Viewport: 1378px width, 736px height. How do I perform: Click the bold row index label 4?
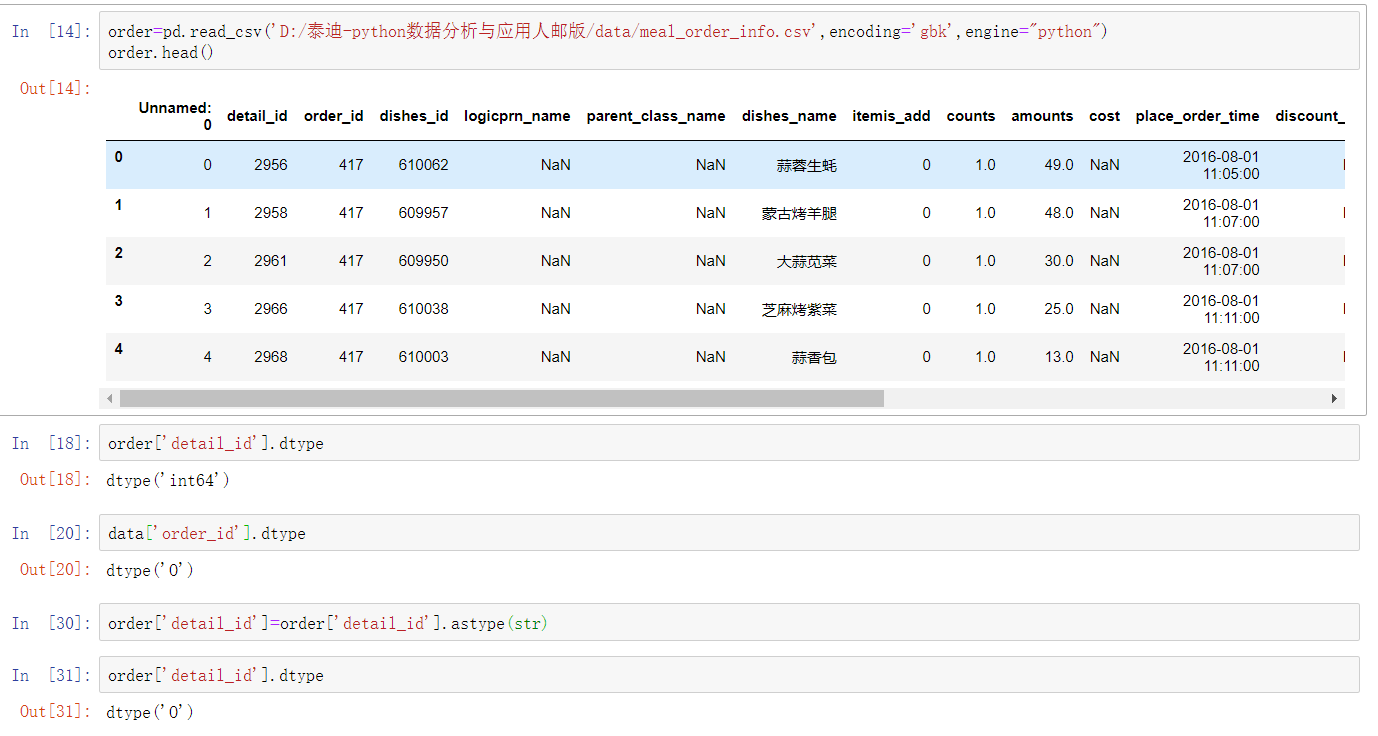point(119,349)
